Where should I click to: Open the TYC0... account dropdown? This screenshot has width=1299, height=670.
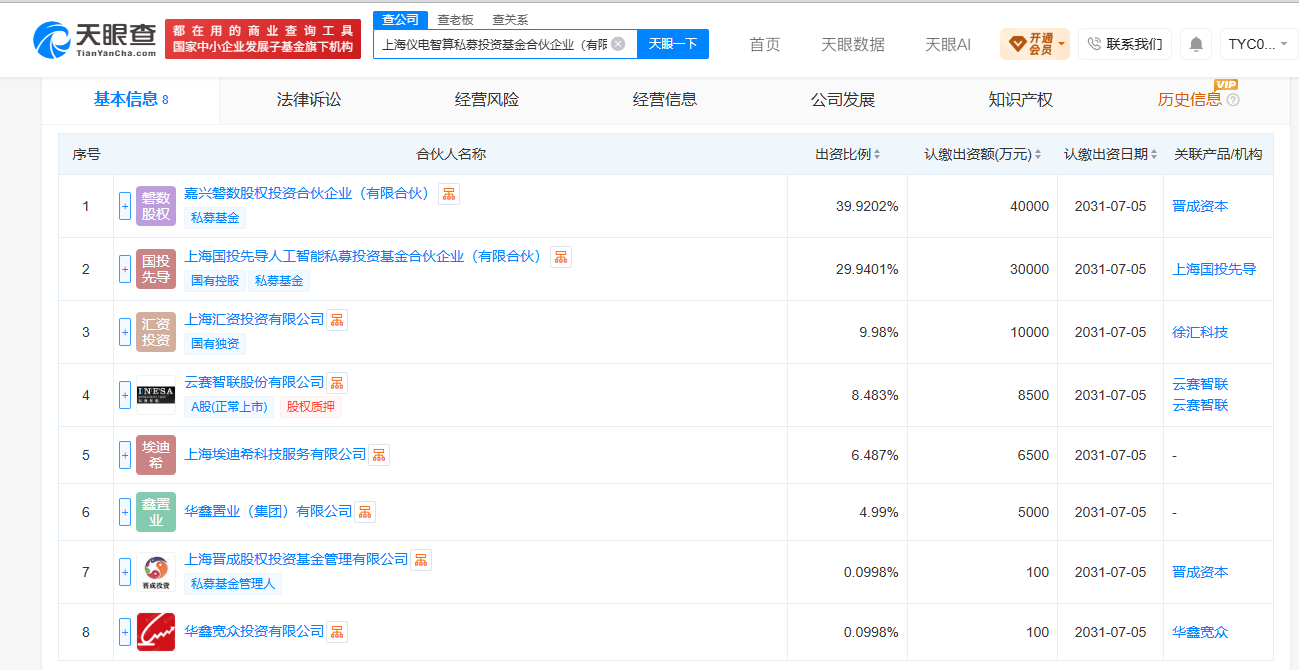coord(1257,44)
